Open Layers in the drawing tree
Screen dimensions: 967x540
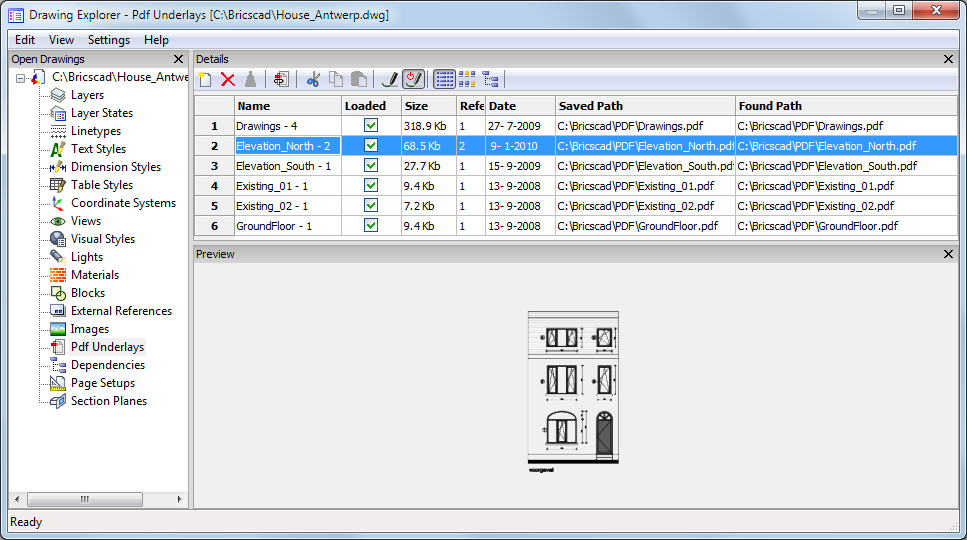click(87, 95)
